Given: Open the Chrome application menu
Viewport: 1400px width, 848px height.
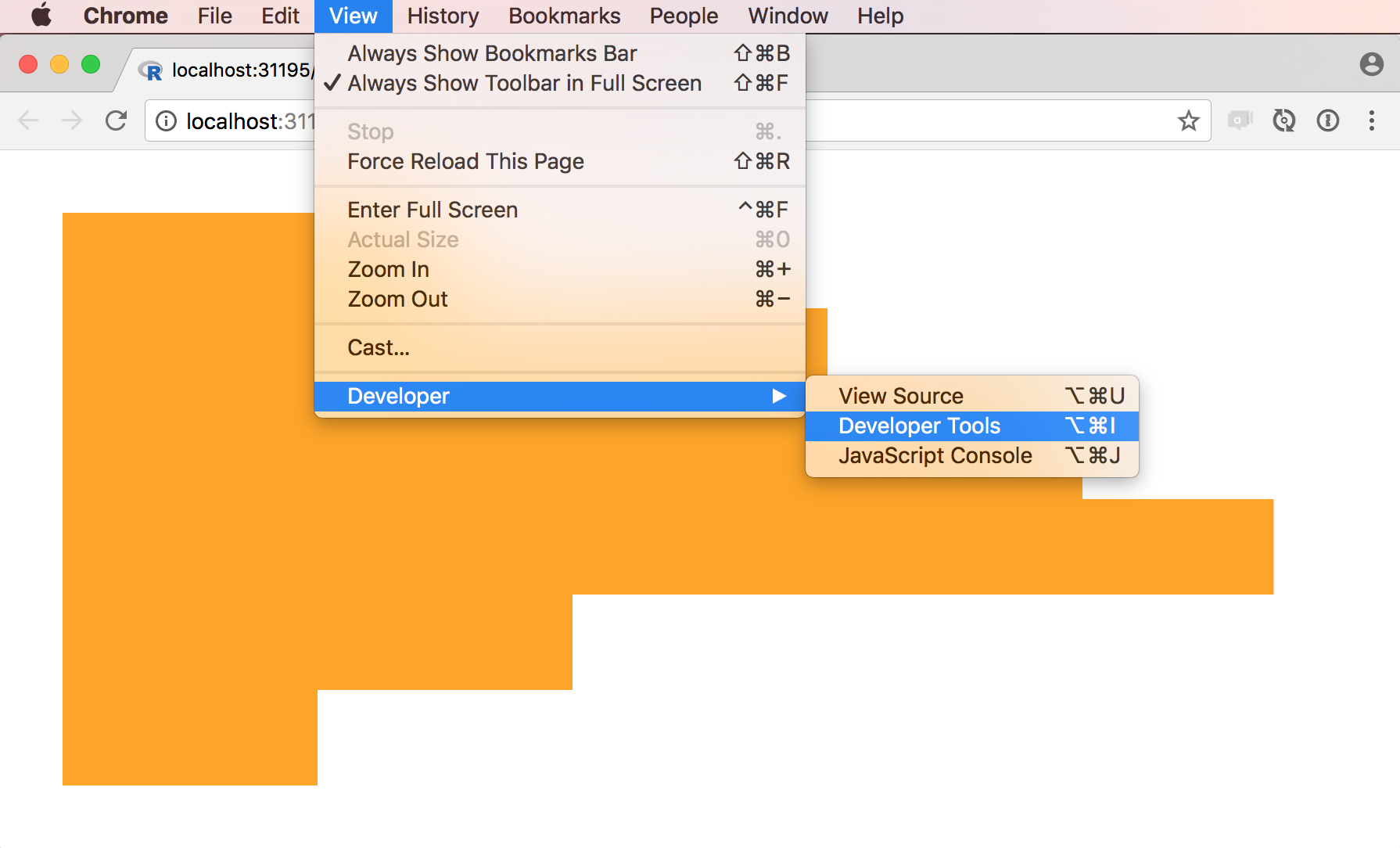Looking at the screenshot, I should [x=125, y=16].
